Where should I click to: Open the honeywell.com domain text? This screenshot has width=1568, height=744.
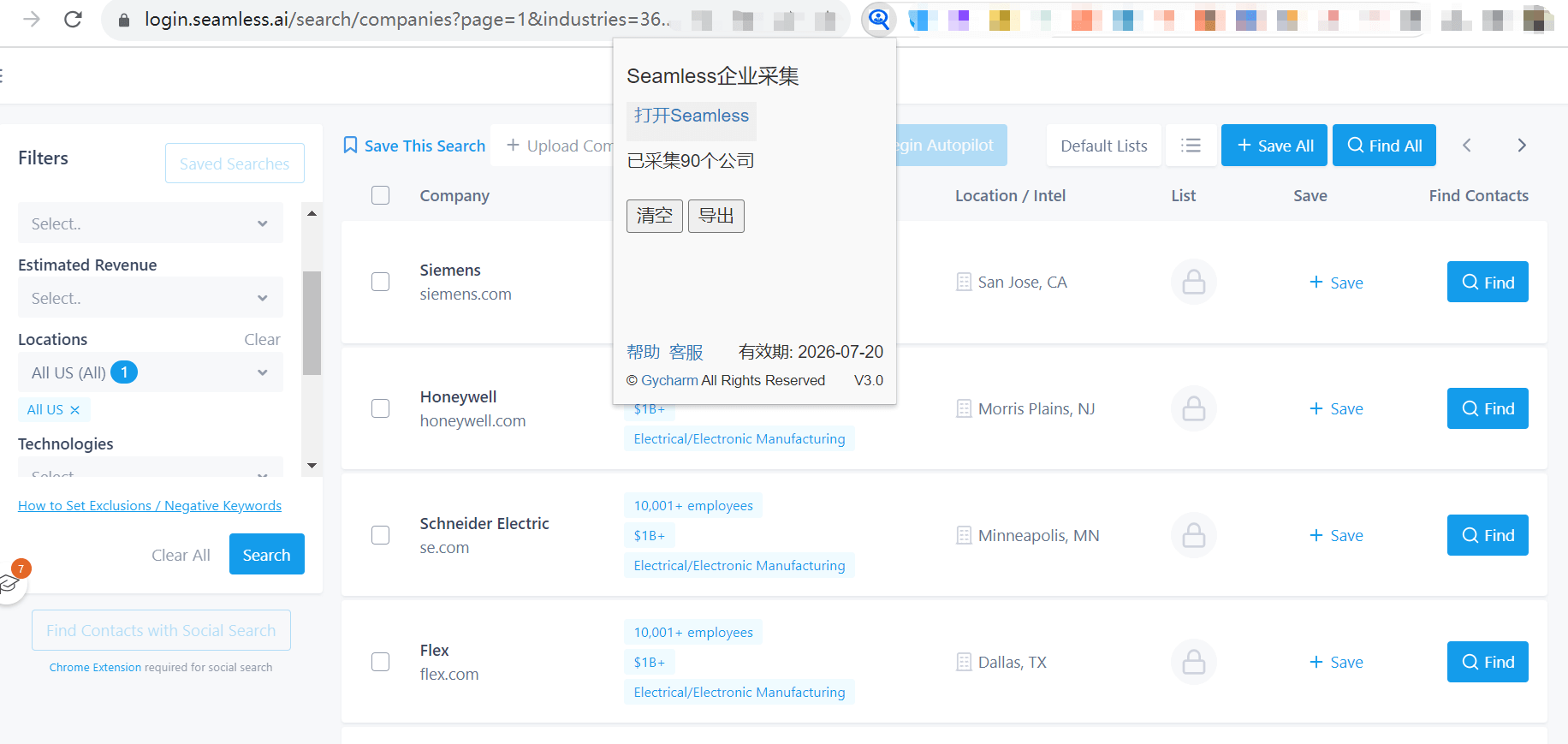(x=472, y=421)
